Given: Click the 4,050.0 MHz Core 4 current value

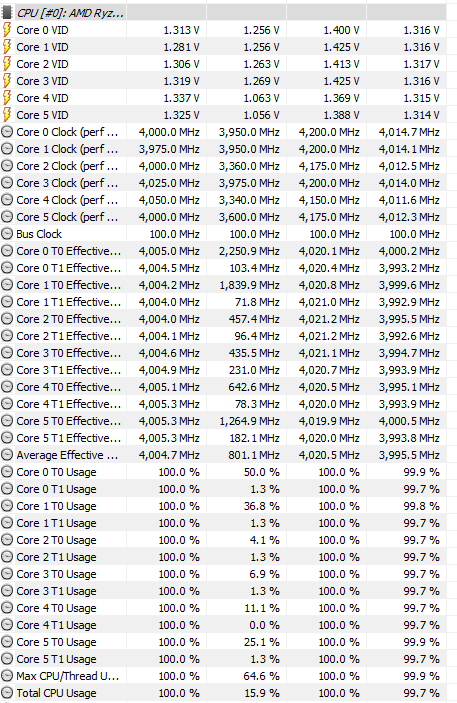Looking at the screenshot, I should click(169, 200).
